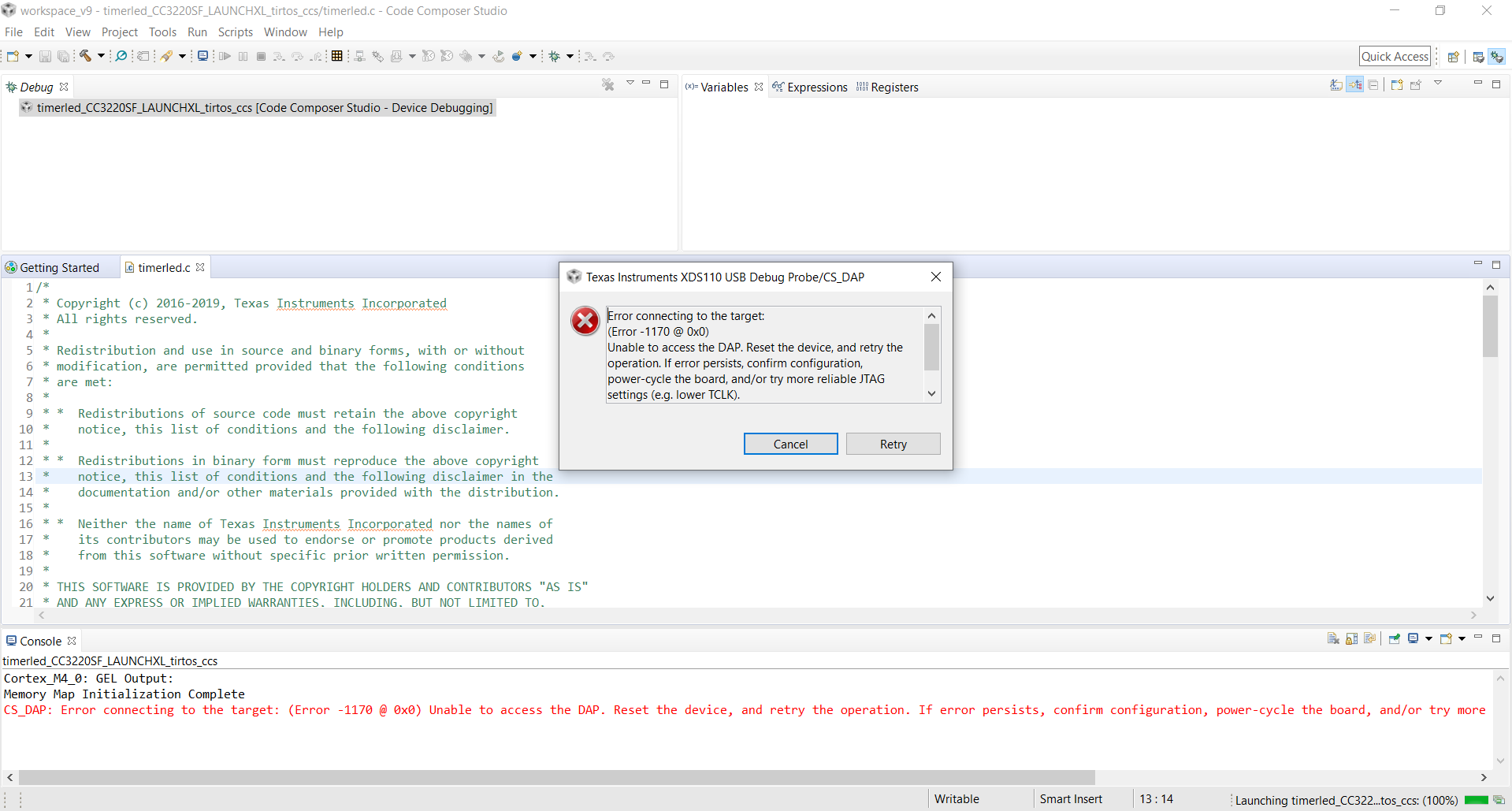The height and width of the screenshot is (811, 1512).
Task: Open the Debug bug dropdown arrow
Action: 570,56
